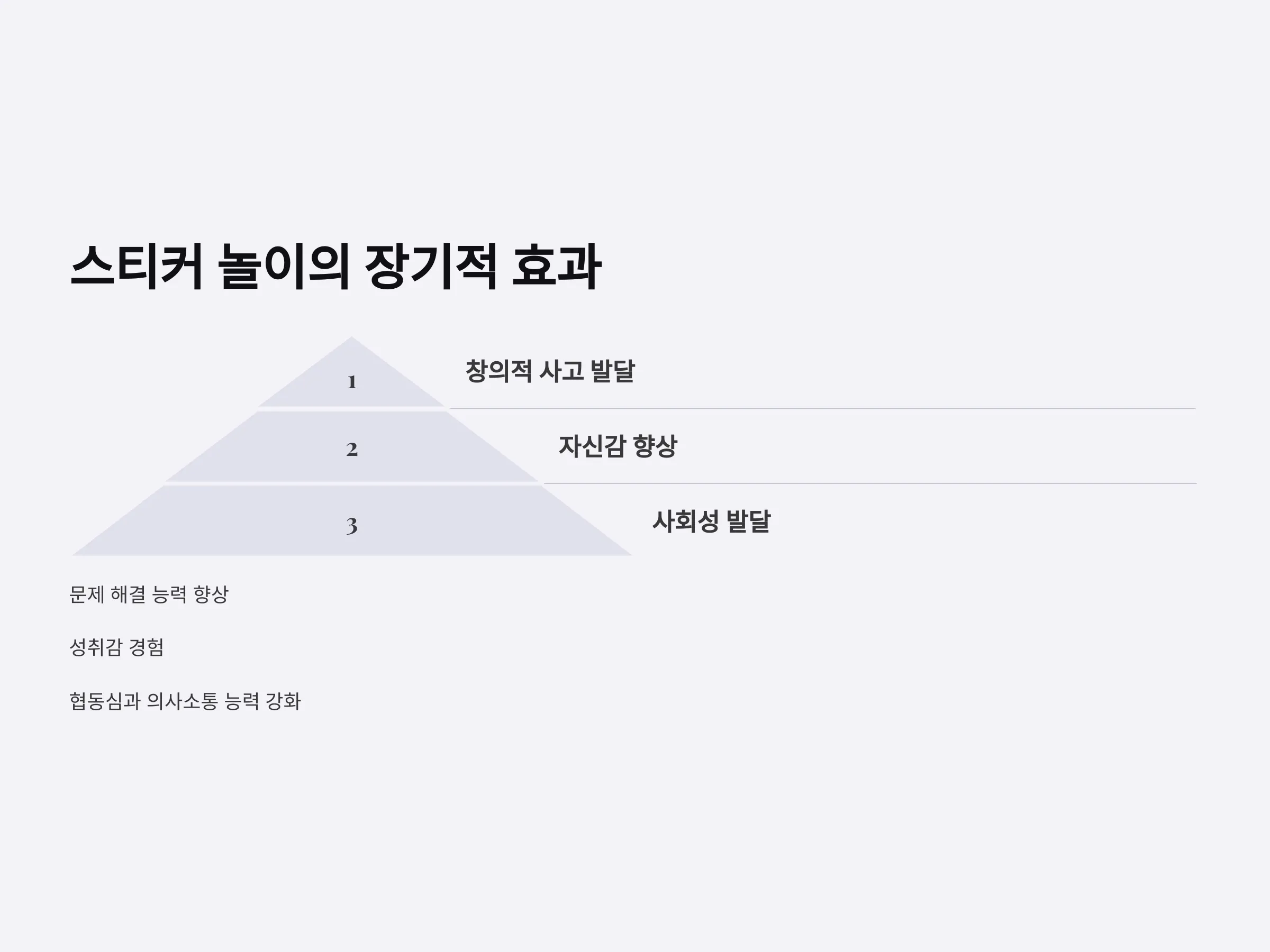Viewport: 1270px width, 952px height.
Task: Select the middle tier of the pyramid
Action: tap(351, 446)
